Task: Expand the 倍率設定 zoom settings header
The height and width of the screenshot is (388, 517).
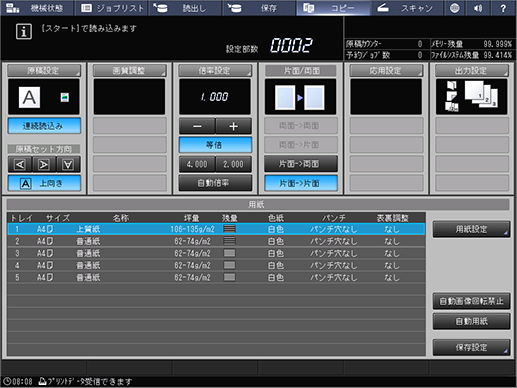Action: pyautogui.click(x=215, y=71)
